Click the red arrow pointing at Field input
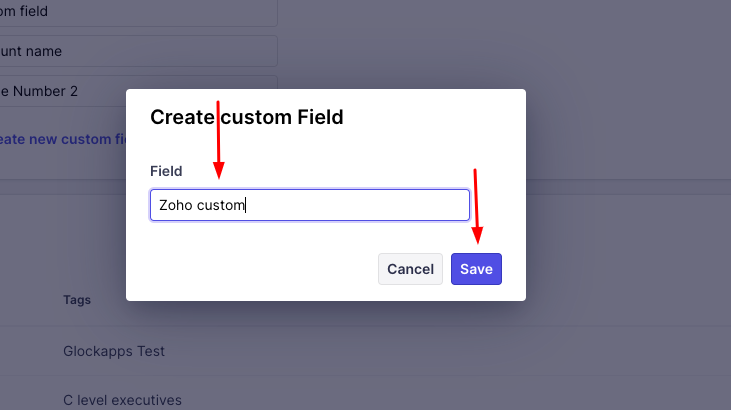 [x=218, y=140]
